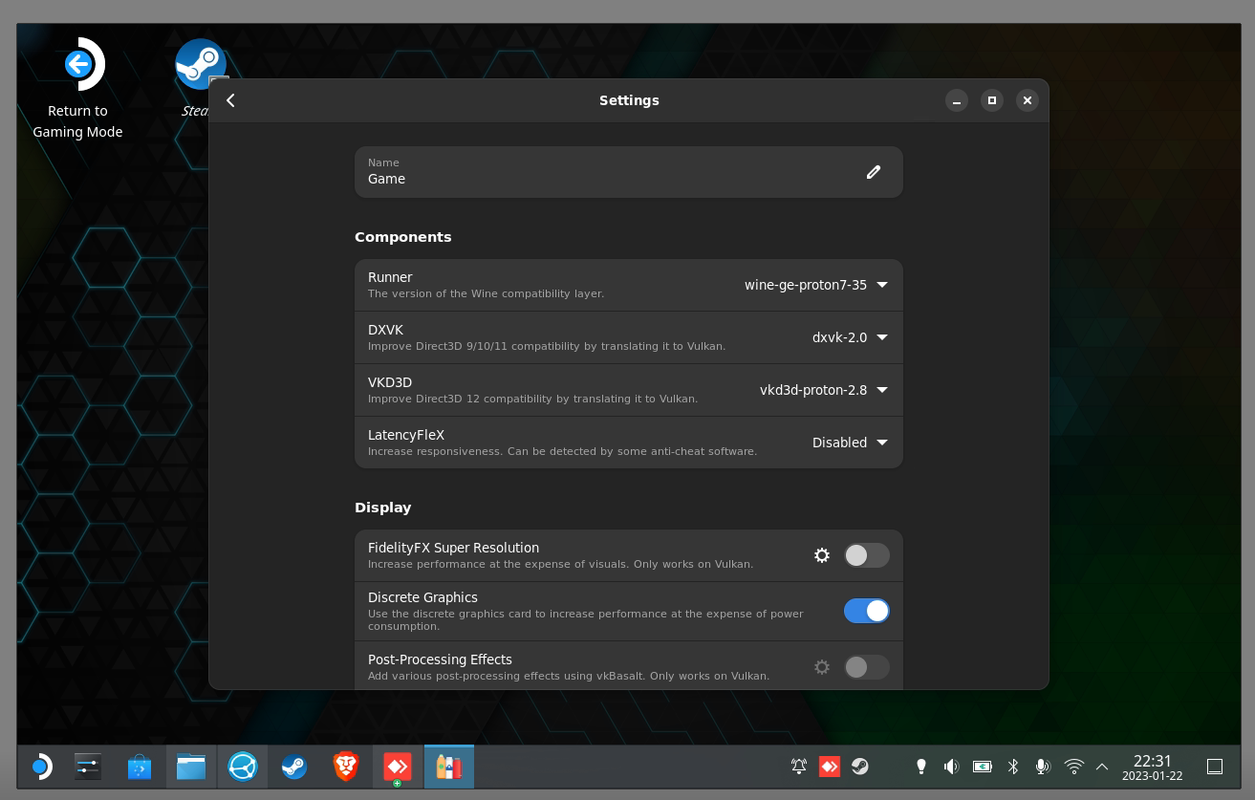Image resolution: width=1255 pixels, height=800 pixels.
Task: Open FidelityFX Super Resolution gear settings
Action: pos(822,555)
